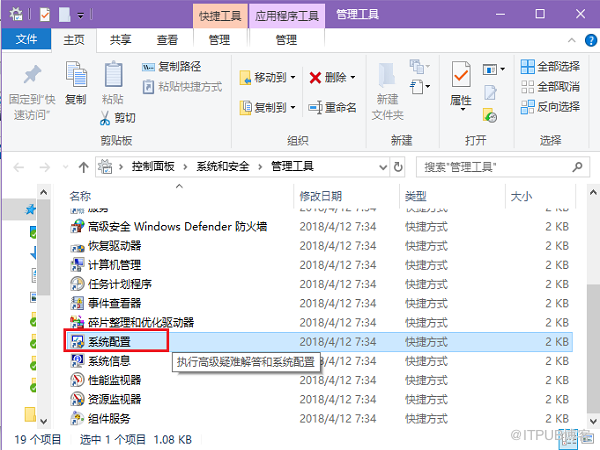This screenshot has width=600, height=450.
Task: Select the 资源监视器 shortcut icon
Action: [77, 399]
